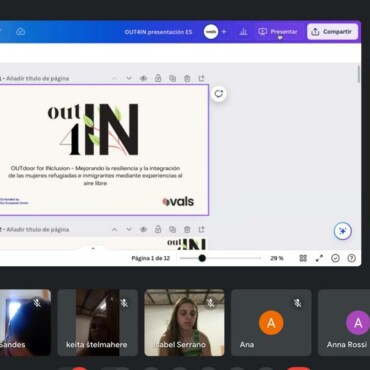The width and height of the screenshot is (370, 370).
Task: Click muted mic icon on keita štelmahere tile
Action: (124, 303)
